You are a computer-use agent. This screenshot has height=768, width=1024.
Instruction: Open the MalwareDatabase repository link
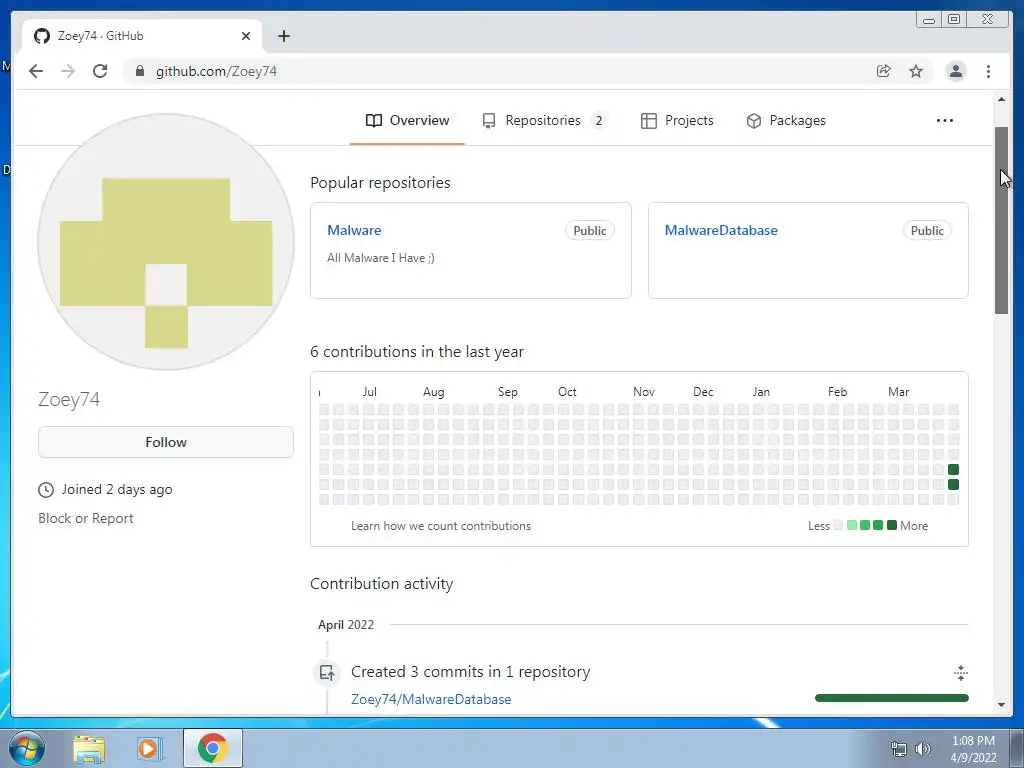point(721,231)
